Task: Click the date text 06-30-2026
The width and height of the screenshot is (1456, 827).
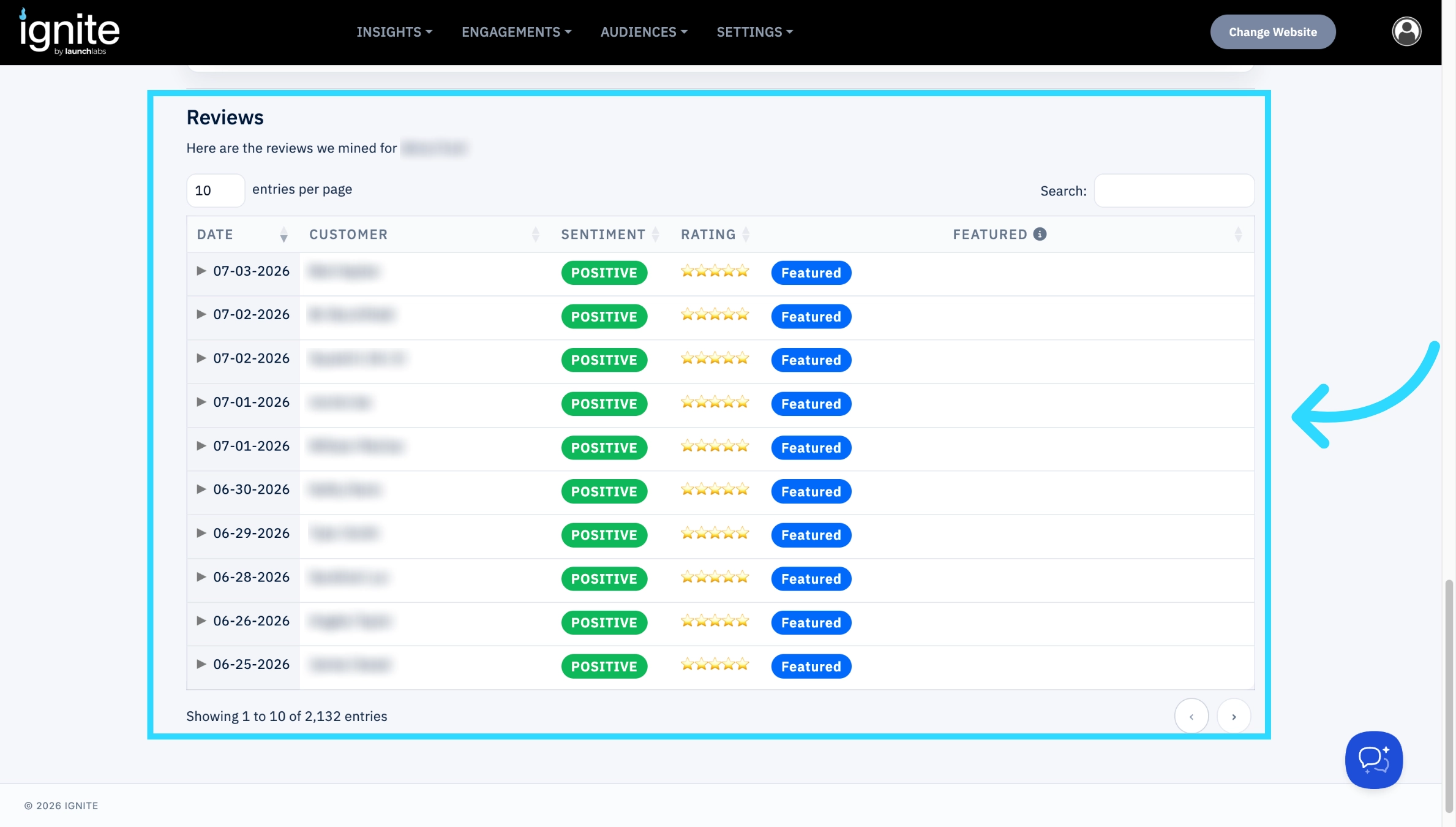Action: 251,489
